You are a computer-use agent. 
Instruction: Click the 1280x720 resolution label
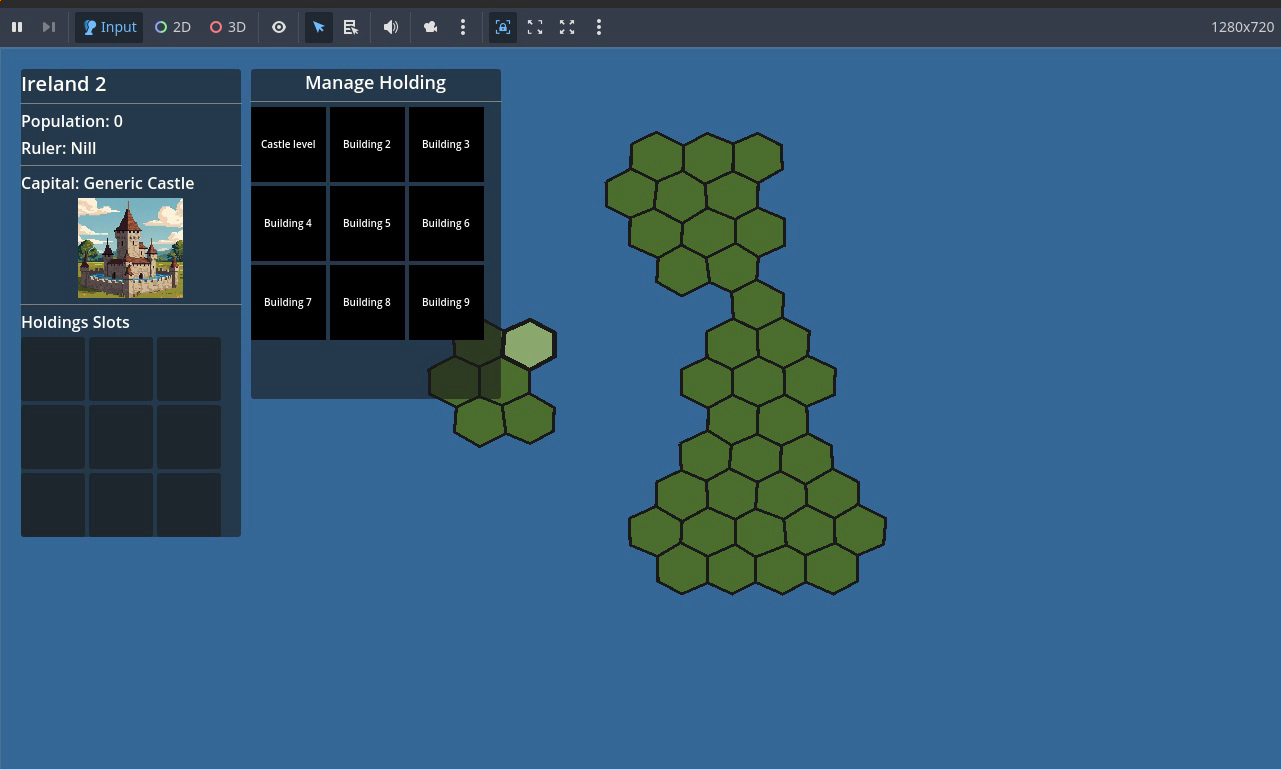pyautogui.click(x=1242, y=27)
